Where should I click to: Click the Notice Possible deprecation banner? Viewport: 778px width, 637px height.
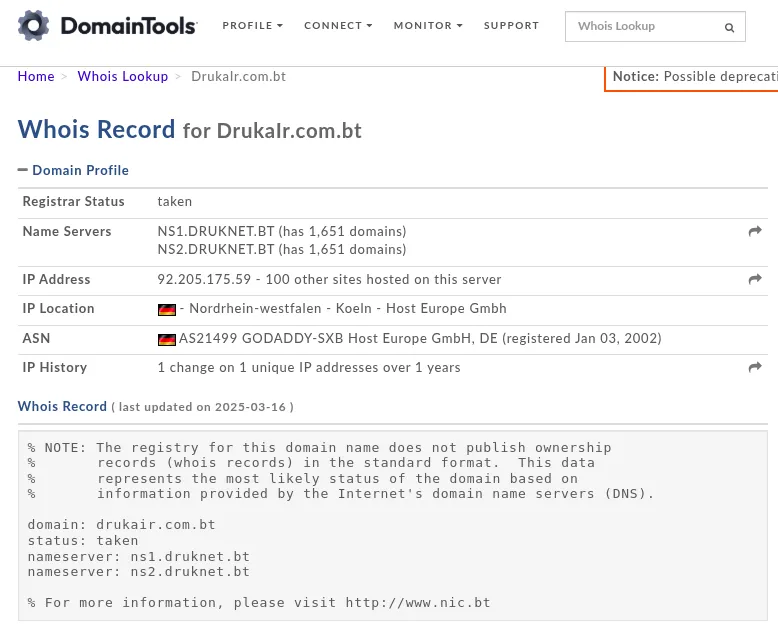(x=691, y=78)
